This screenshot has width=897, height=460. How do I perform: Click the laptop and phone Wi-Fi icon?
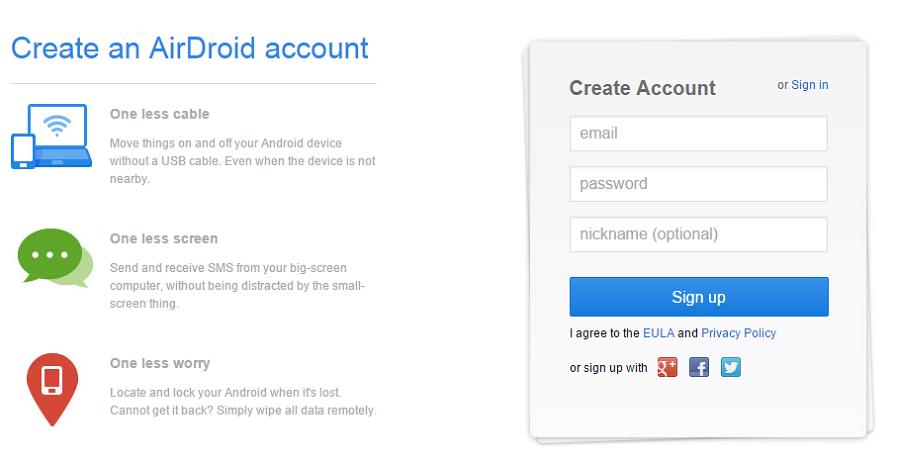click(x=51, y=136)
